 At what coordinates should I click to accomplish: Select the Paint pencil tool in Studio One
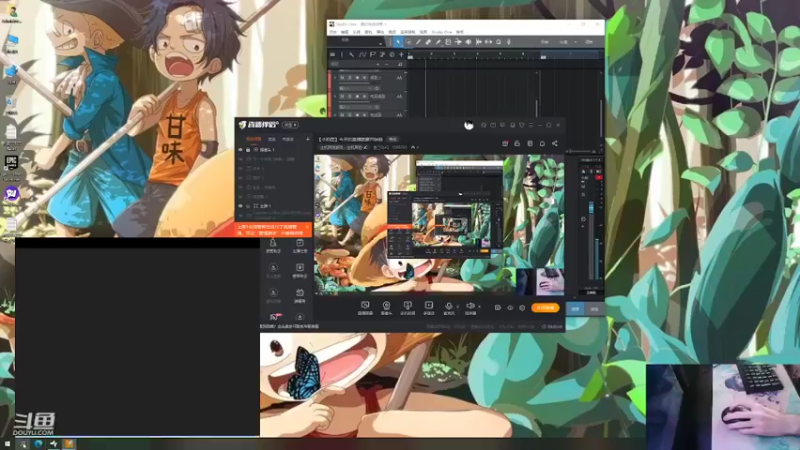click(x=438, y=42)
